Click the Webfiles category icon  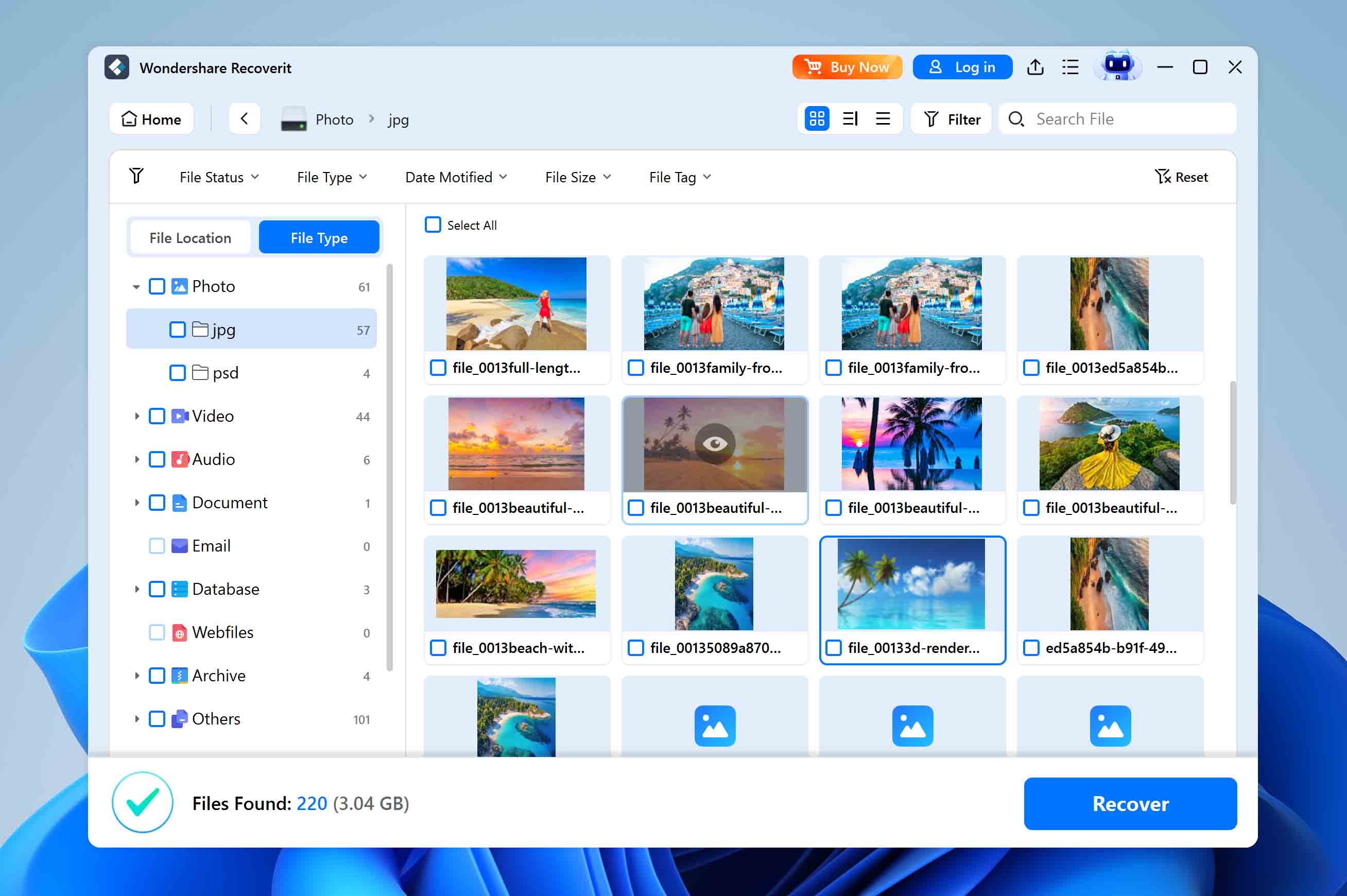click(x=179, y=632)
